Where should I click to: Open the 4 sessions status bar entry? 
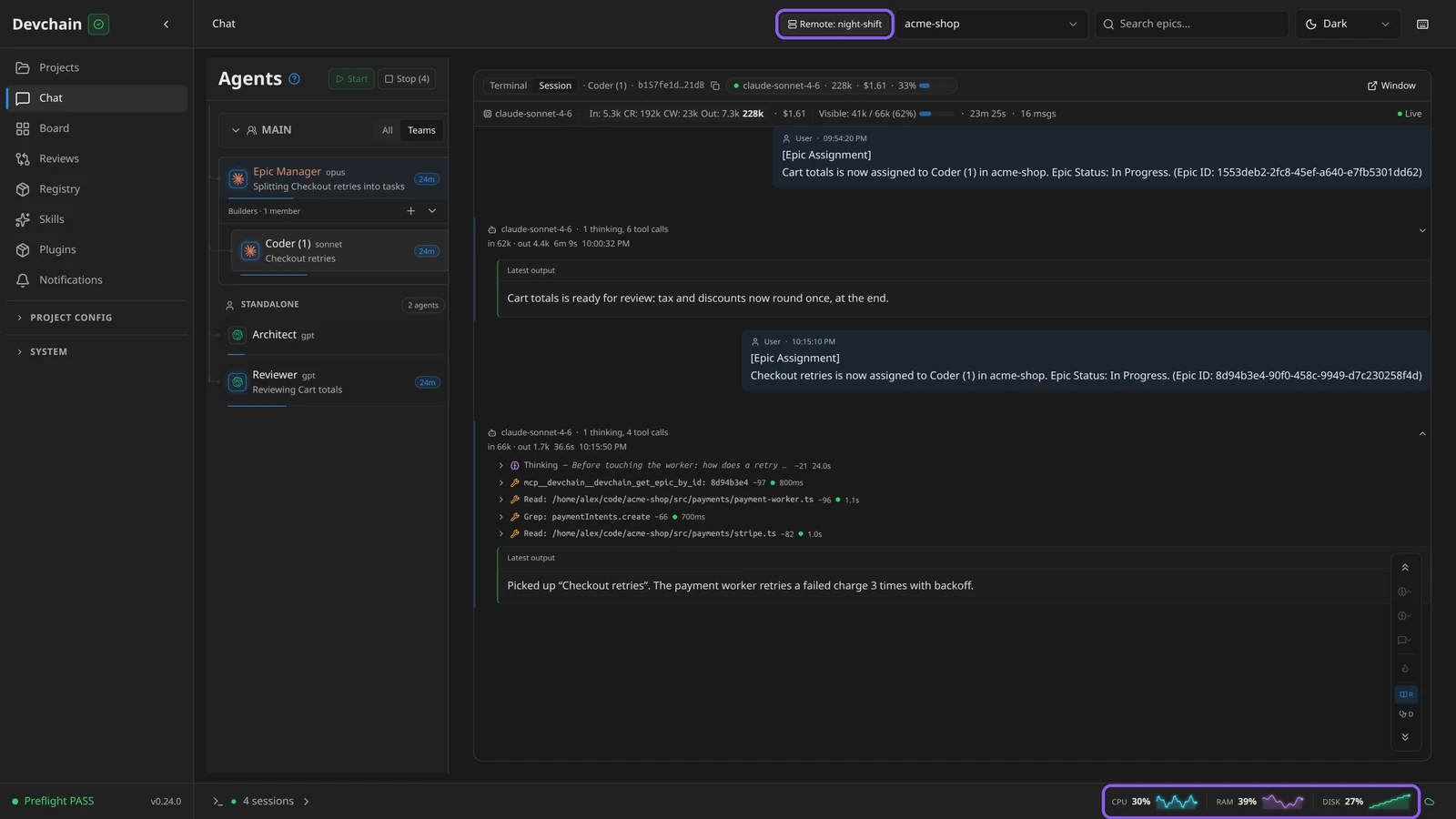pos(262,802)
